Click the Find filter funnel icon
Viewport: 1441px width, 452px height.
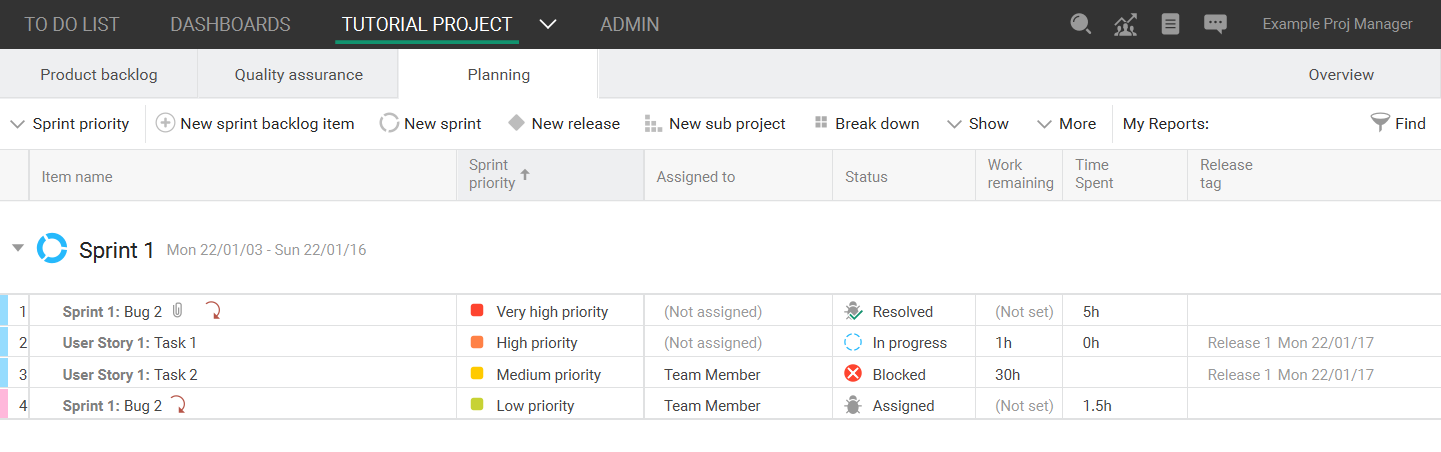pos(1380,123)
